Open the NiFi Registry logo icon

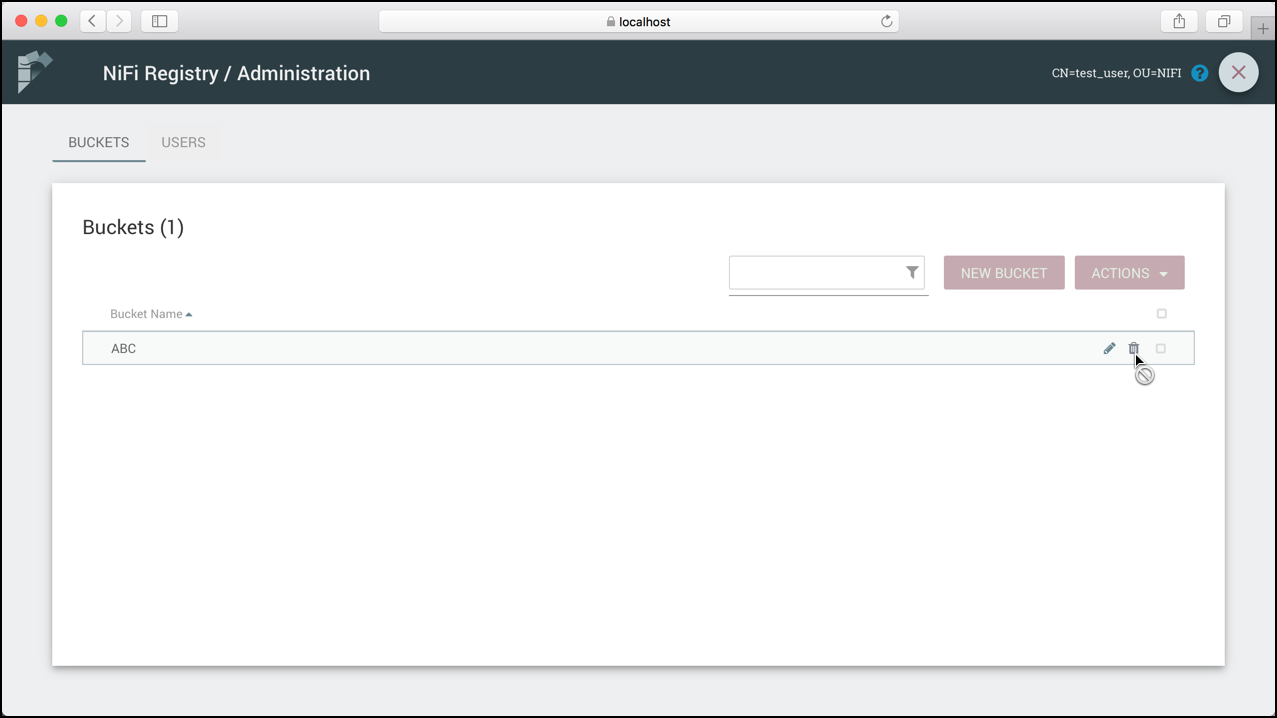(35, 71)
